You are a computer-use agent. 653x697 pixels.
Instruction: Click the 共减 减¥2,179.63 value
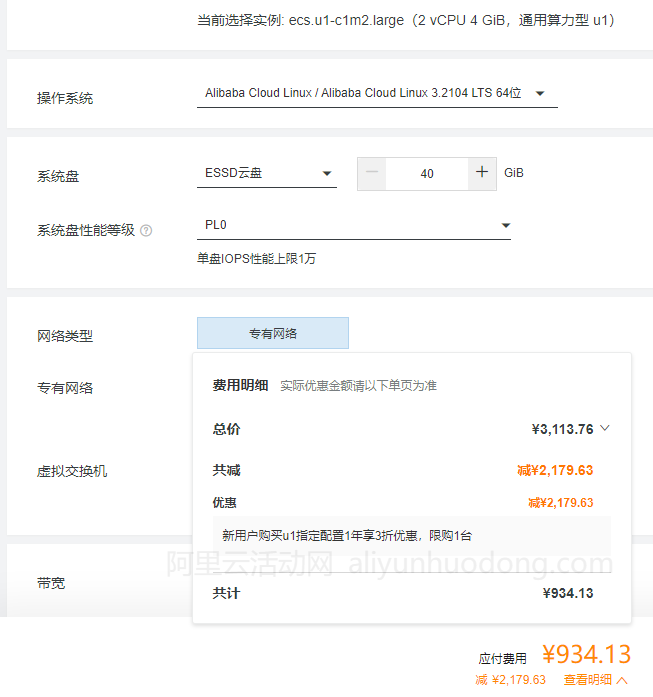pos(555,470)
